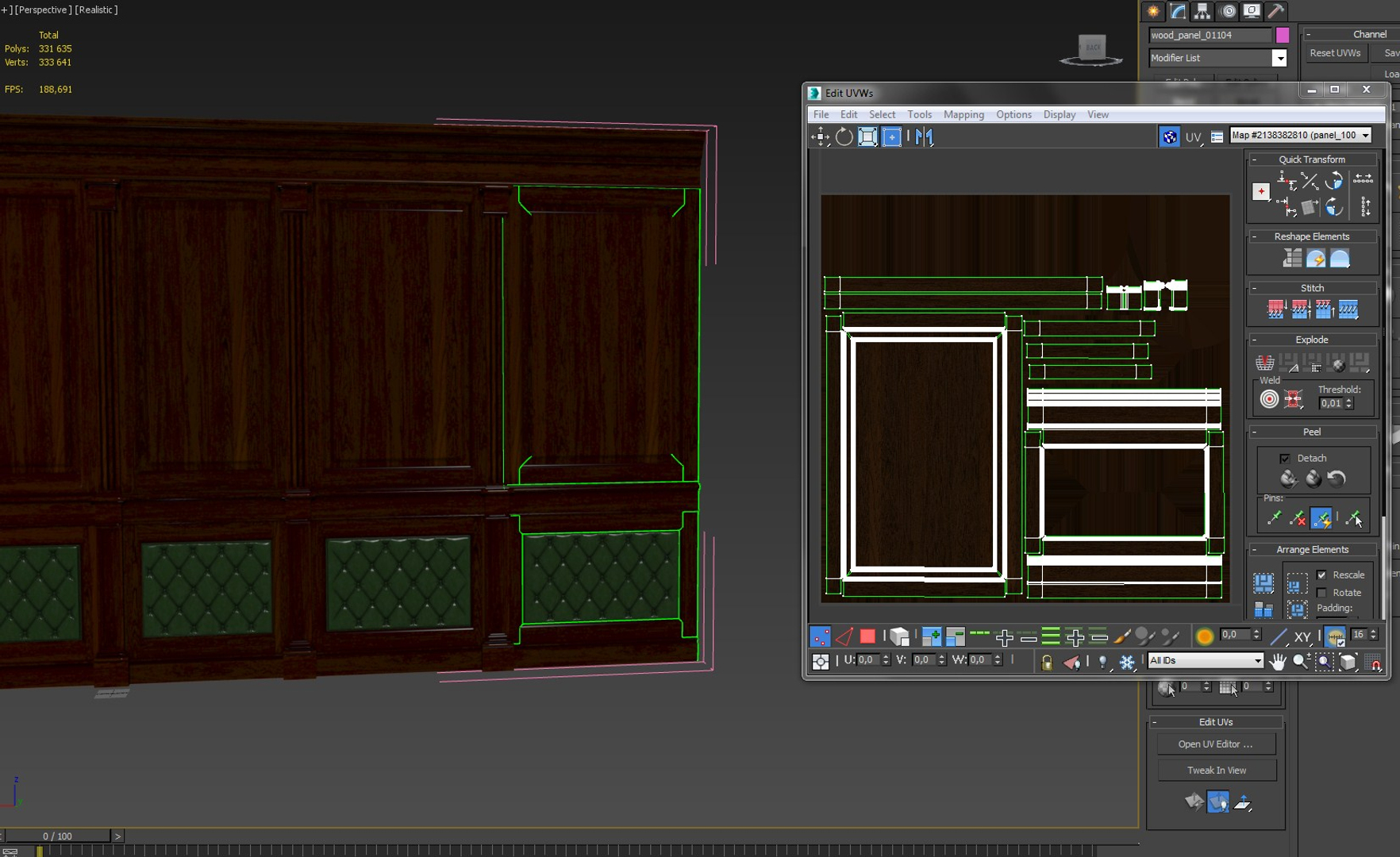Open the Modifier List dropdown
The image size is (1400, 857).
point(1218,58)
